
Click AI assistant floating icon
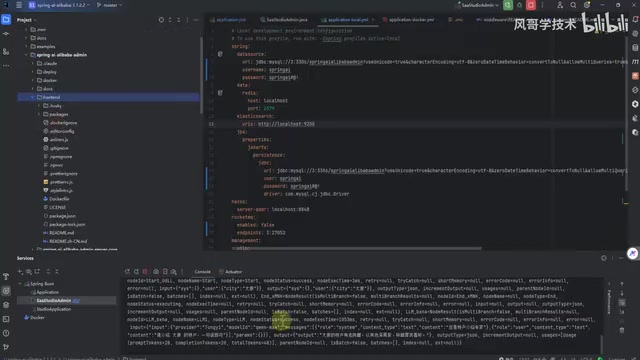633,253
